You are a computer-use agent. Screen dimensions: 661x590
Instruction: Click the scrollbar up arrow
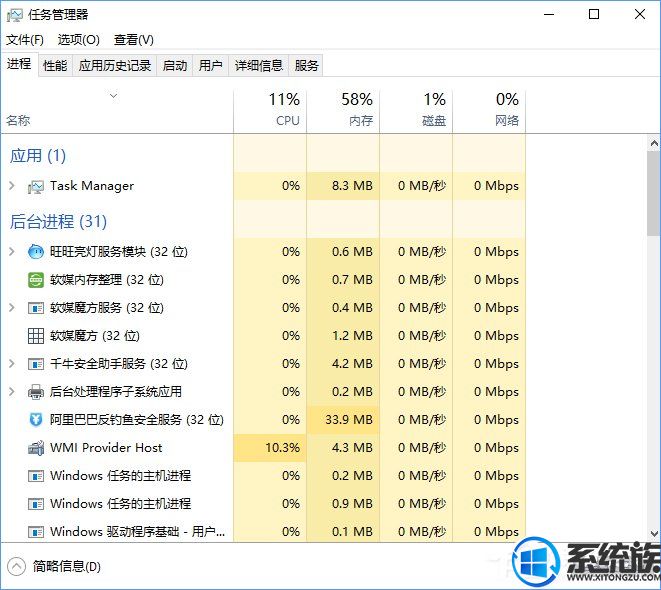coord(654,144)
